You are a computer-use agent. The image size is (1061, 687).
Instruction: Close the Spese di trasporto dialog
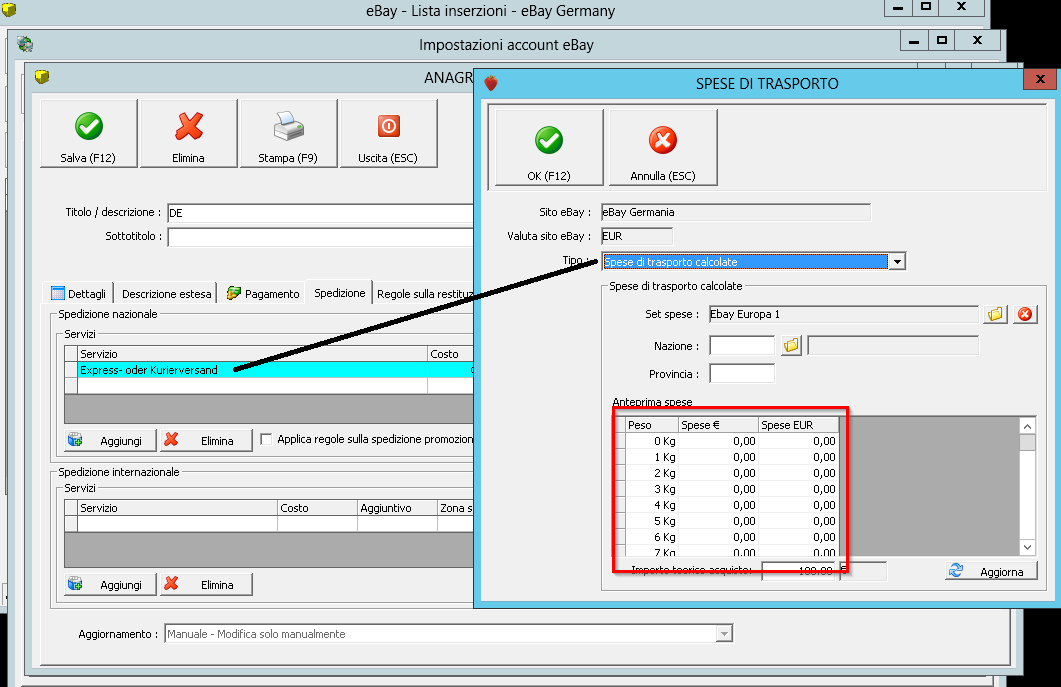click(1041, 79)
